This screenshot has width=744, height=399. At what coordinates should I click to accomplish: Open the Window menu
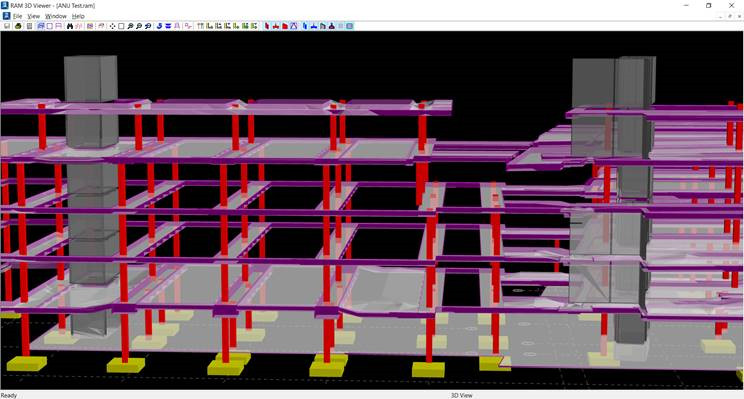pyautogui.click(x=56, y=16)
